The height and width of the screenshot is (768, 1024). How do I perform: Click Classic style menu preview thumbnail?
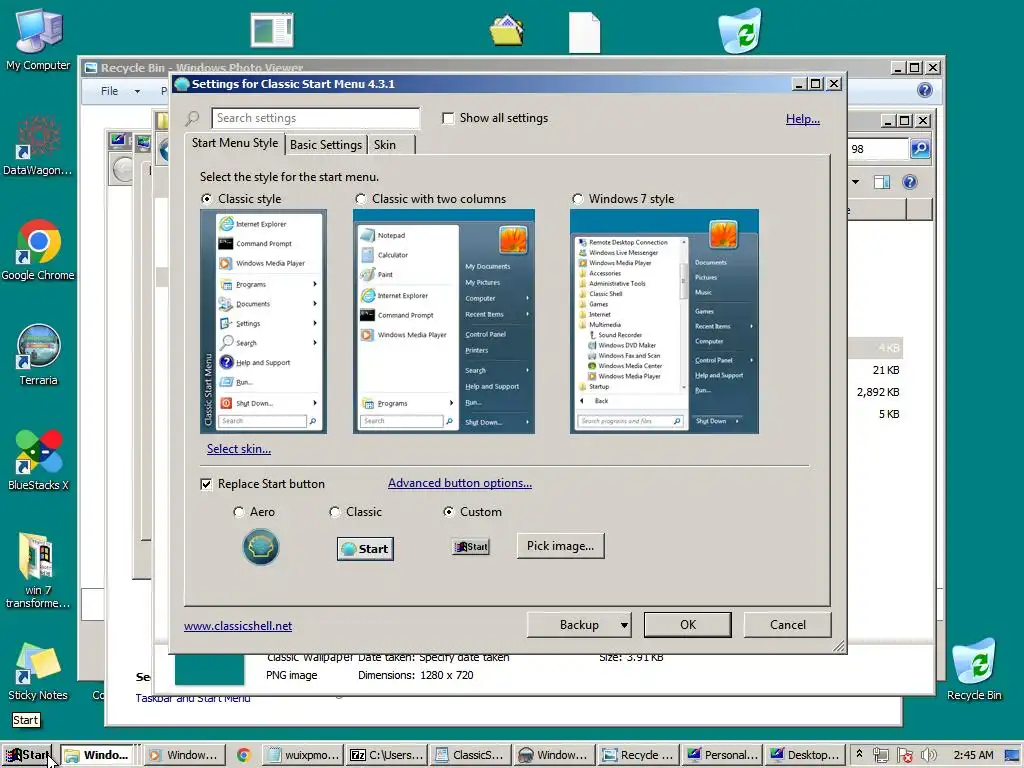pyautogui.click(x=263, y=321)
